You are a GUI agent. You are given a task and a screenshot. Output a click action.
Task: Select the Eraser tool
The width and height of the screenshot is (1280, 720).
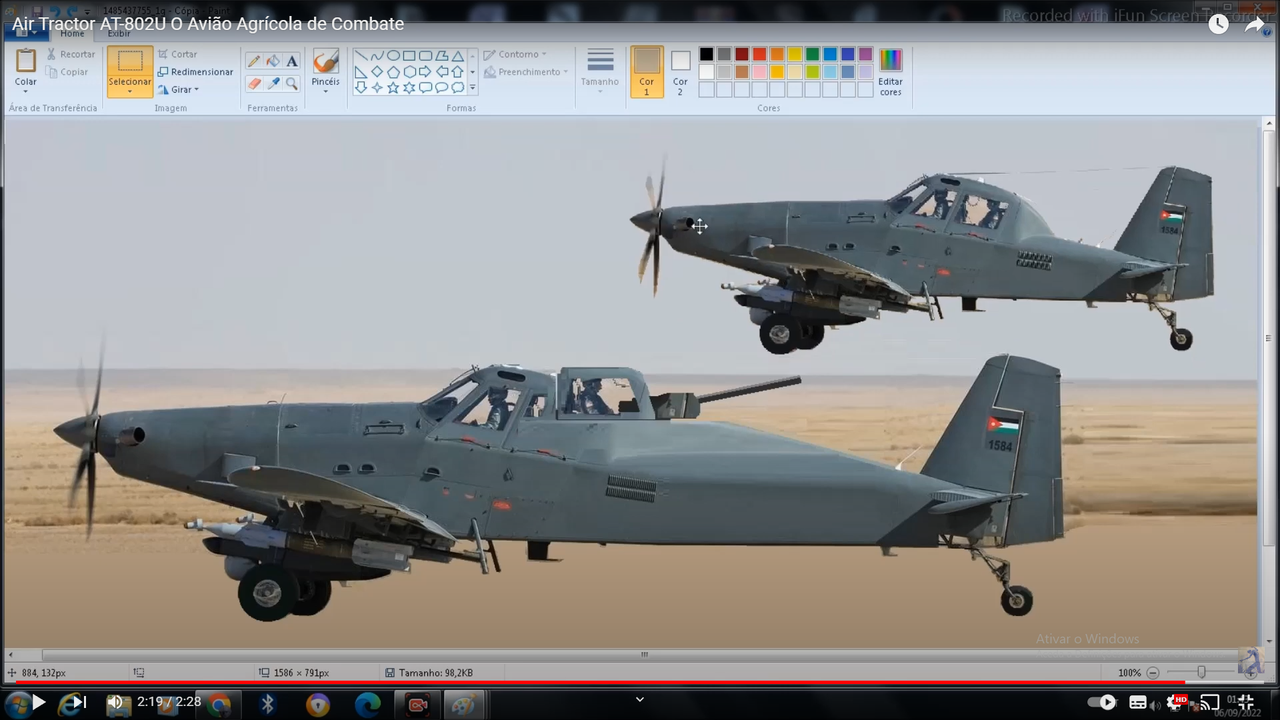[x=253, y=83]
